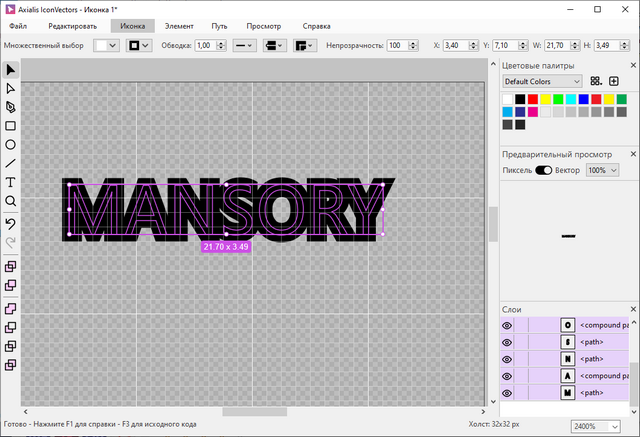The width and height of the screenshot is (640, 437).
Task: Close the Цветовые палитры panel
Action: (x=633, y=65)
